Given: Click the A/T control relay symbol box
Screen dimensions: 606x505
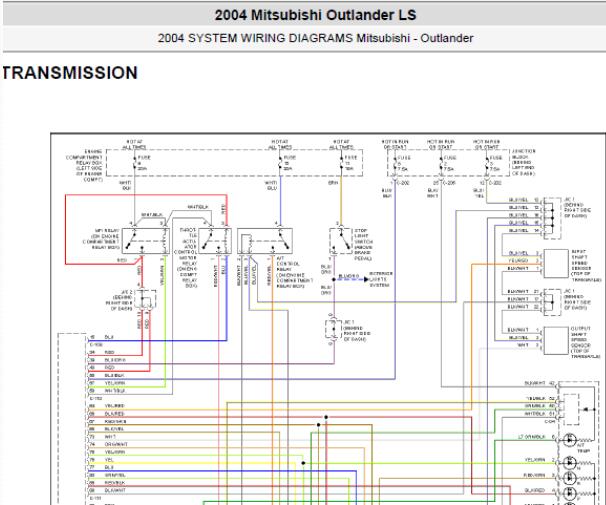Looking at the screenshot, I should [x=265, y=241].
